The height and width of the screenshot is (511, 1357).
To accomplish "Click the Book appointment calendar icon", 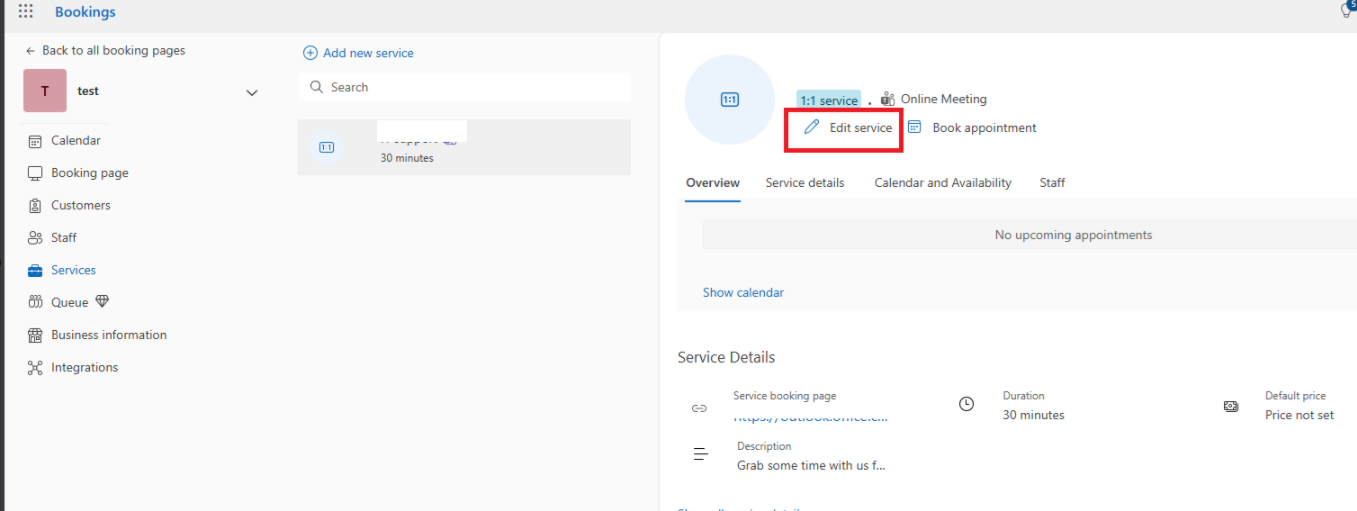I will [x=914, y=127].
